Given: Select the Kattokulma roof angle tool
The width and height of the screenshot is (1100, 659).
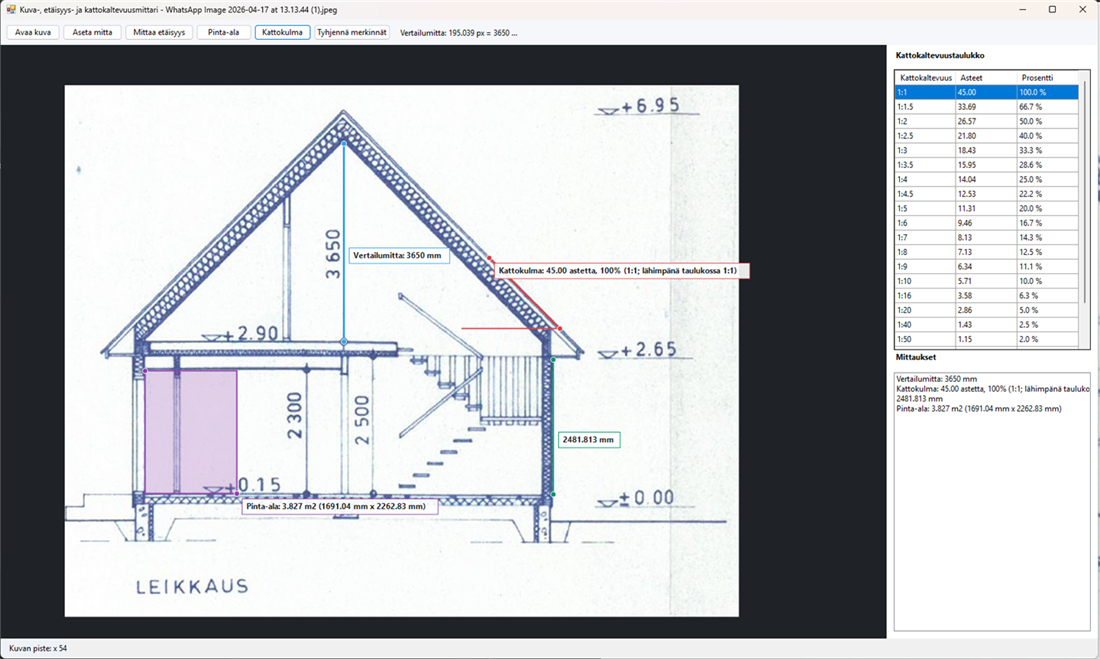Looking at the screenshot, I should (x=283, y=32).
